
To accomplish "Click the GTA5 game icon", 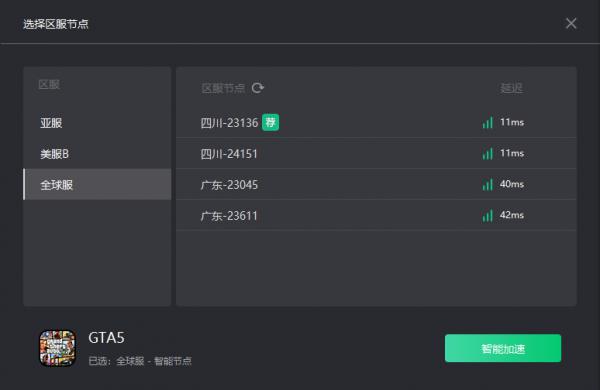I will pos(58,348).
